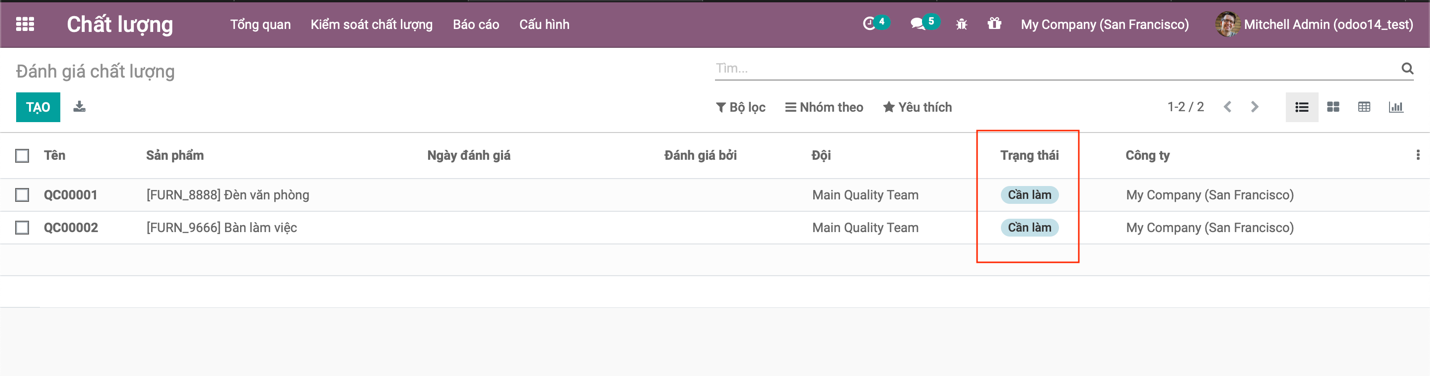Expand the Nhóm theo dropdown
Image resolution: width=1430 pixels, height=376 pixels.
coord(824,107)
